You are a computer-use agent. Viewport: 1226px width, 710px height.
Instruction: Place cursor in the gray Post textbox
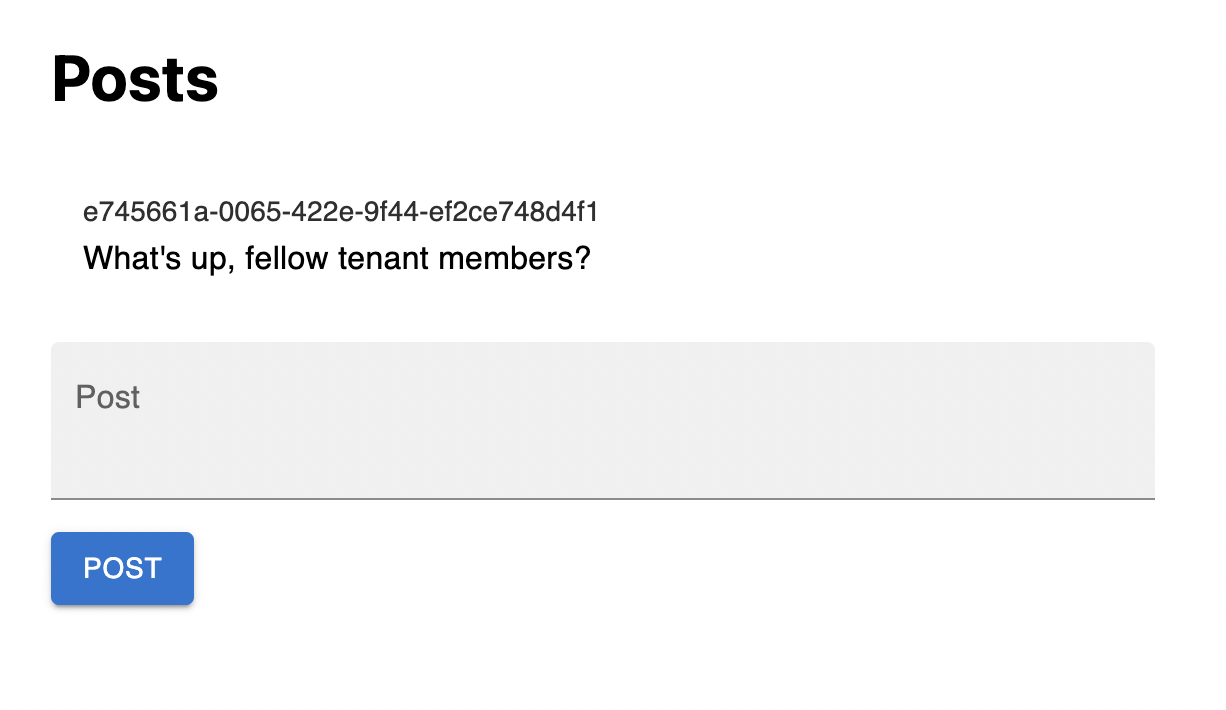[603, 420]
